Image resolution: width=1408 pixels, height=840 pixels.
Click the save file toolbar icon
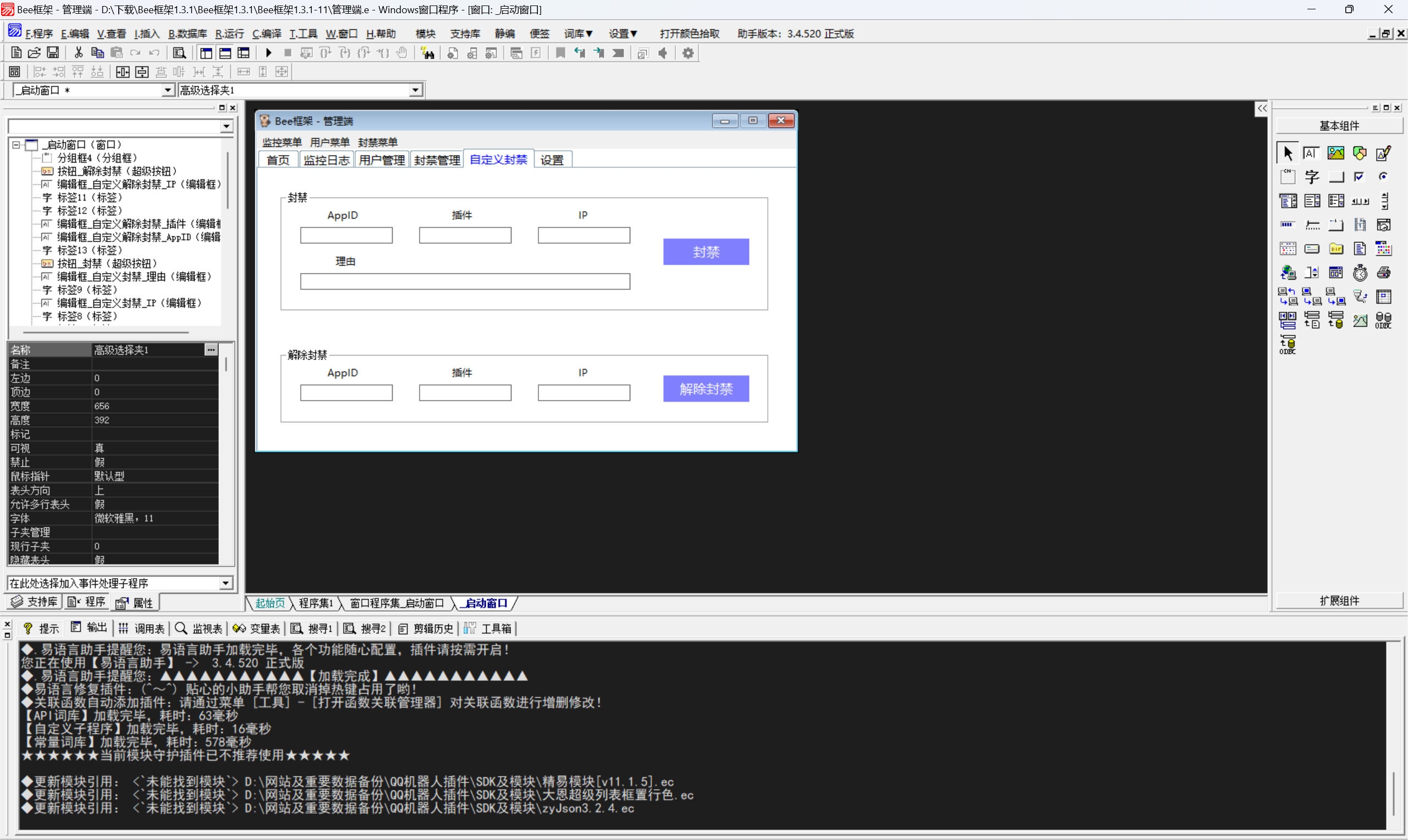pos(53,53)
